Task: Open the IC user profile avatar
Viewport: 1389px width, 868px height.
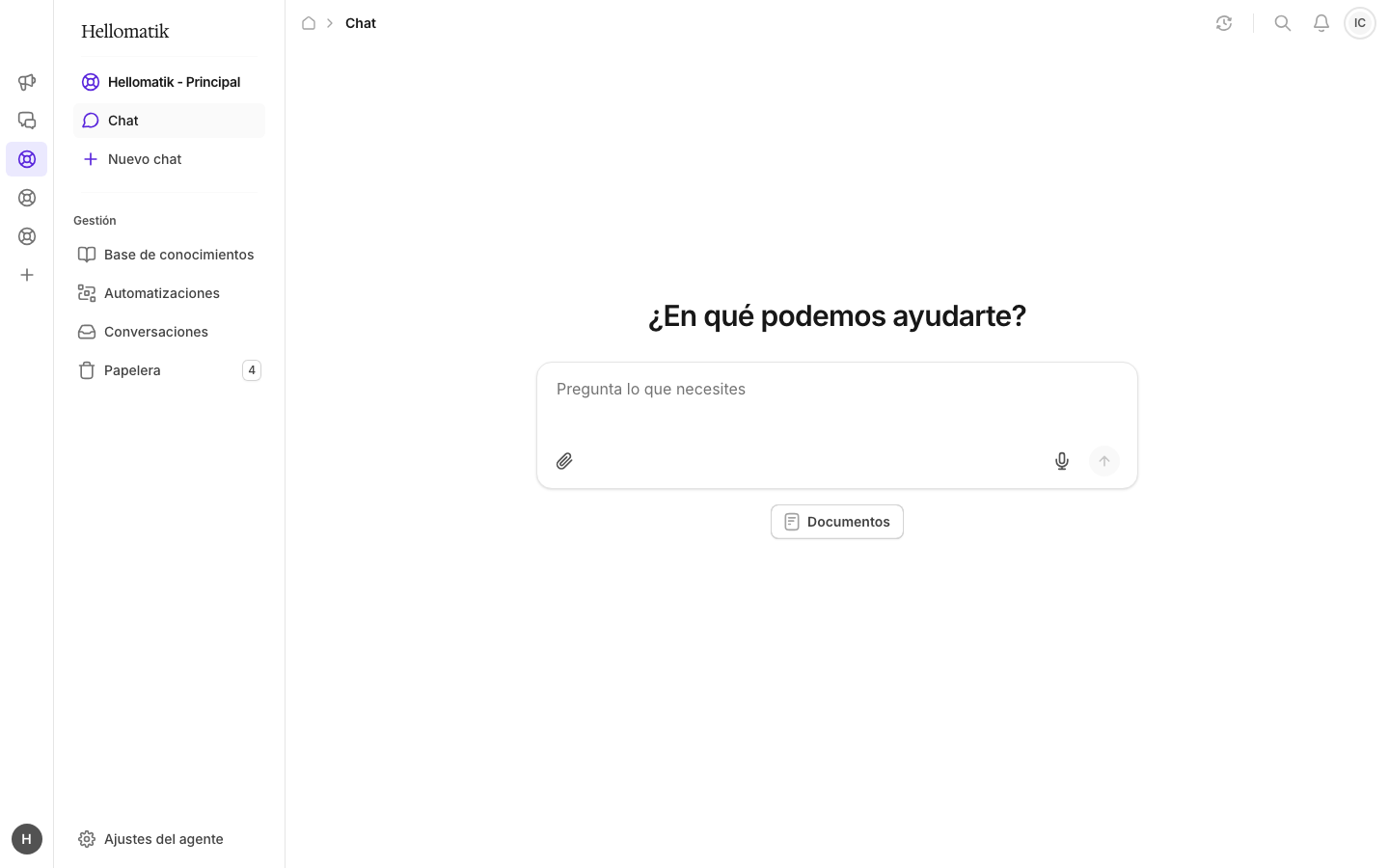Action: (x=1360, y=23)
